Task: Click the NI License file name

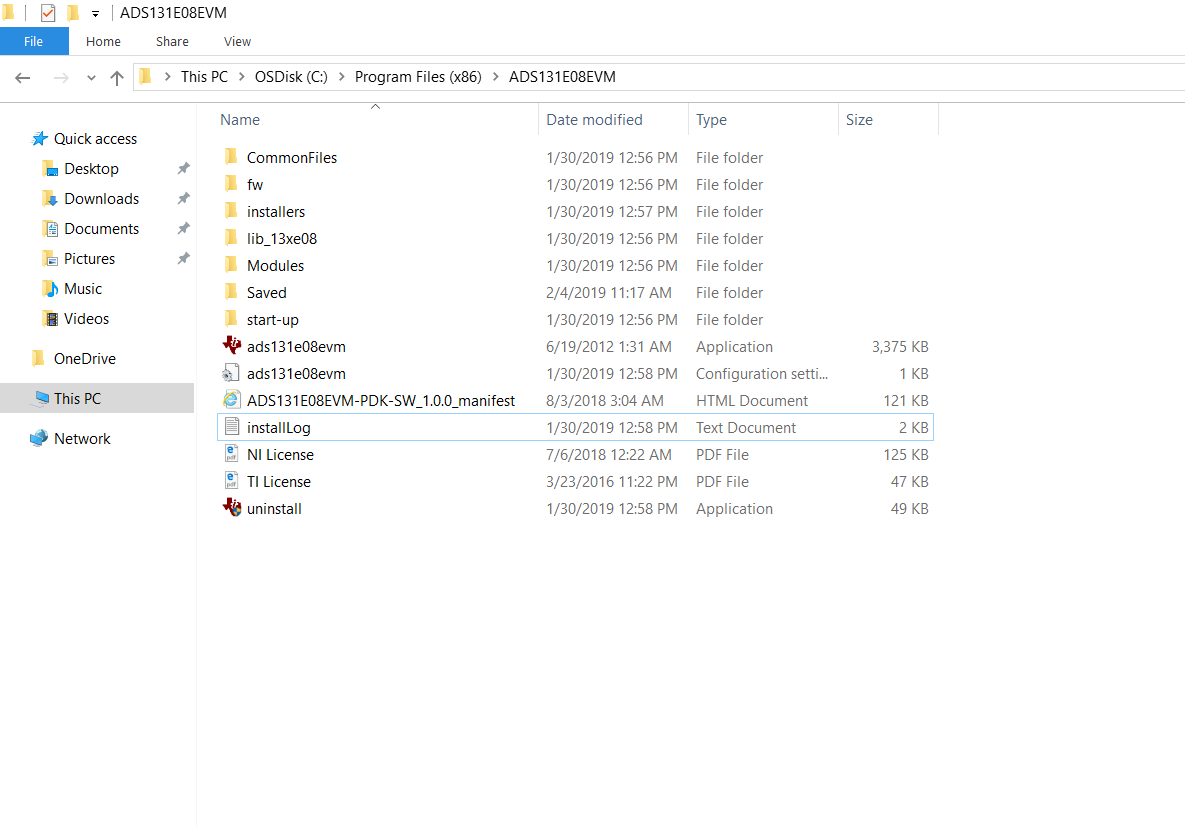Action: pyautogui.click(x=280, y=455)
